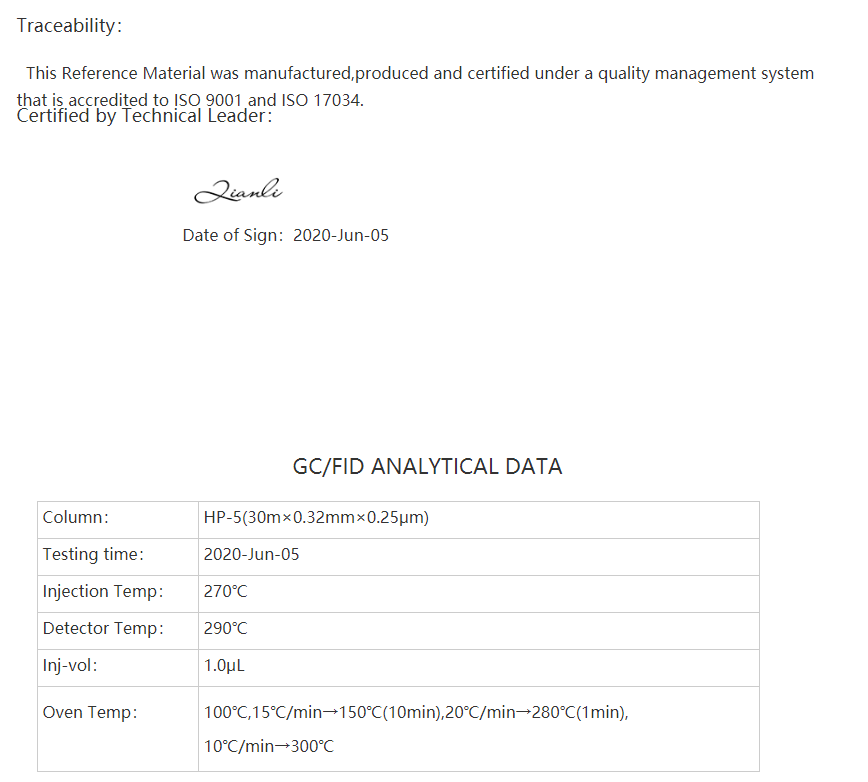
Task: Select the injection volume value '1.0μL'
Action: [x=224, y=665]
